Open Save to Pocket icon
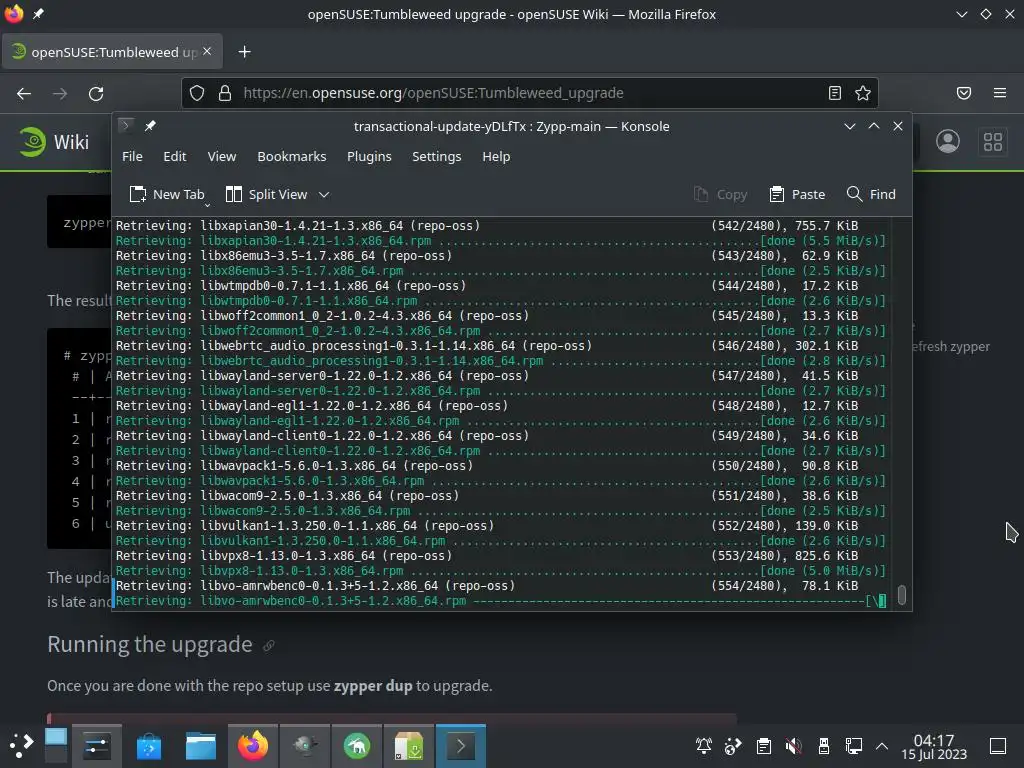 point(964,93)
